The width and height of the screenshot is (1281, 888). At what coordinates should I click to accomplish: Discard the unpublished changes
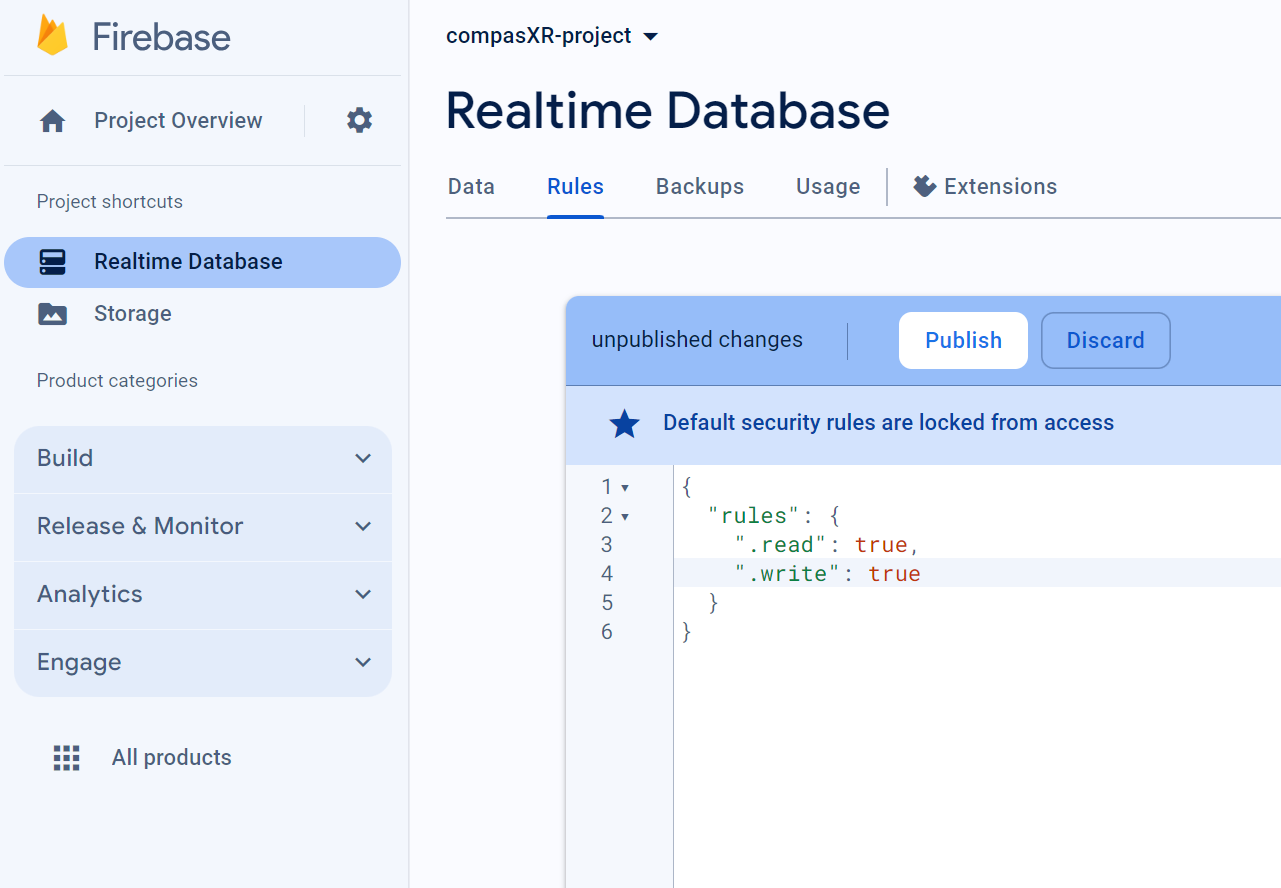tap(1105, 340)
